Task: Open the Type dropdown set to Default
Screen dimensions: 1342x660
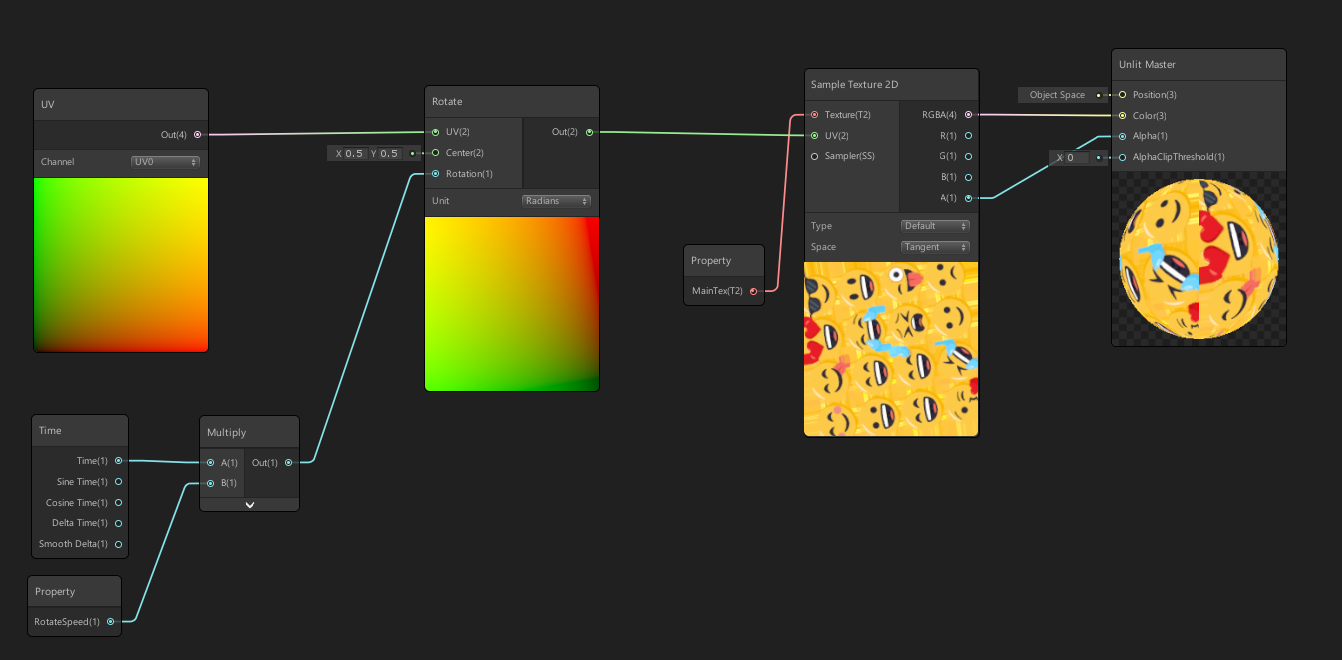Action: coord(934,225)
